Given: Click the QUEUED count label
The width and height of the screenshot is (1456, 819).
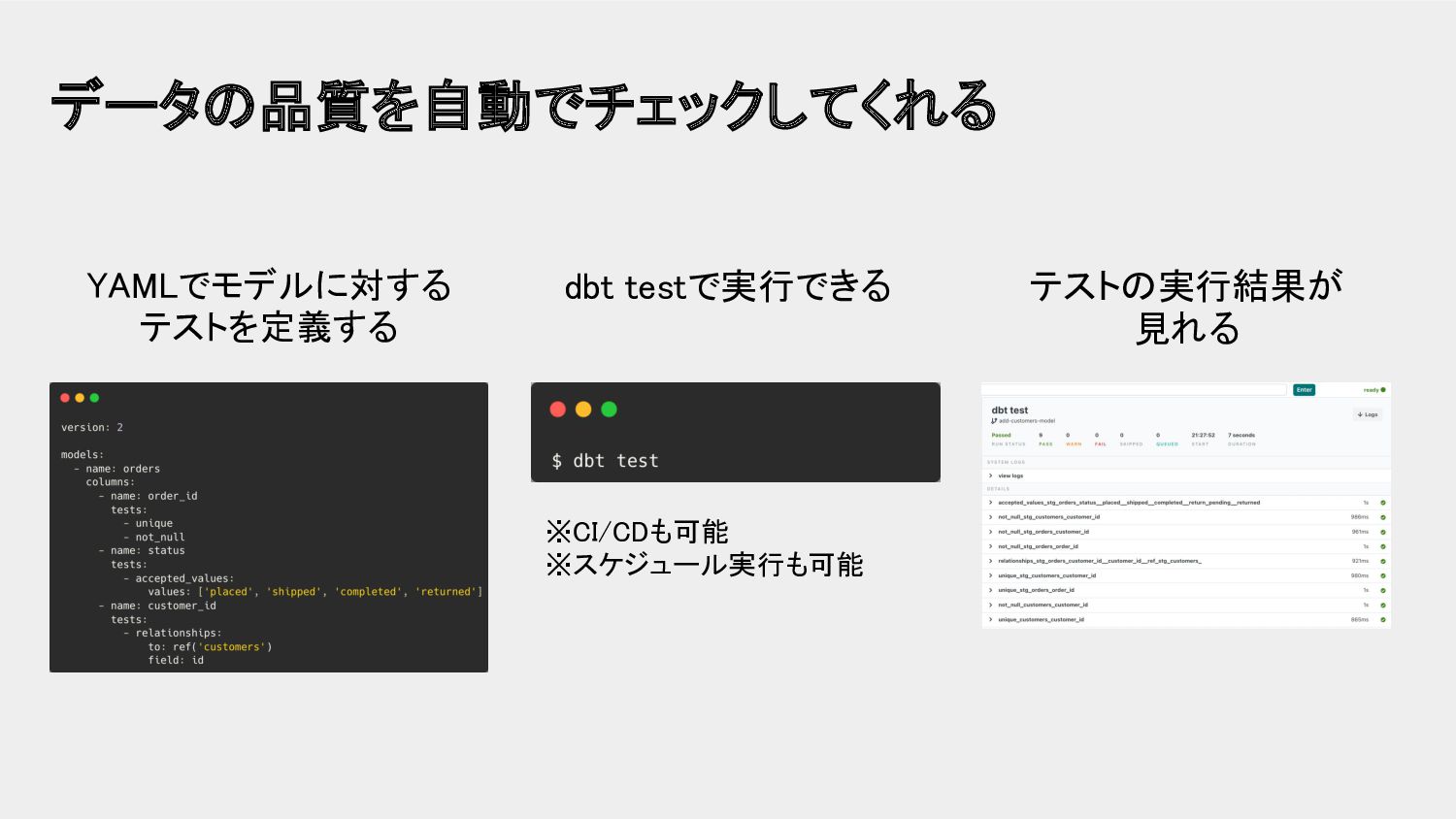Looking at the screenshot, I should coord(1167,444).
